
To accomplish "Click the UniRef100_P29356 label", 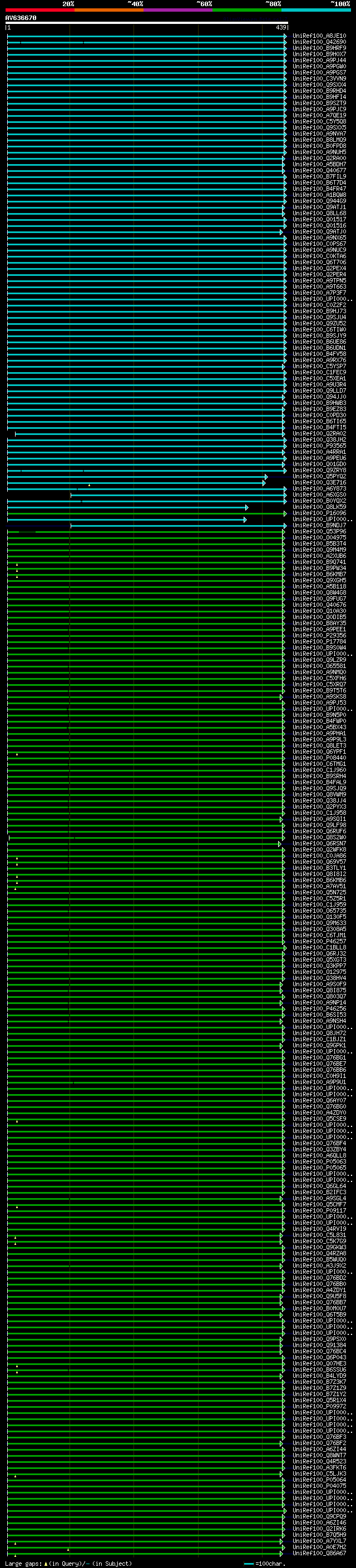I will click(x=319, y=635).
